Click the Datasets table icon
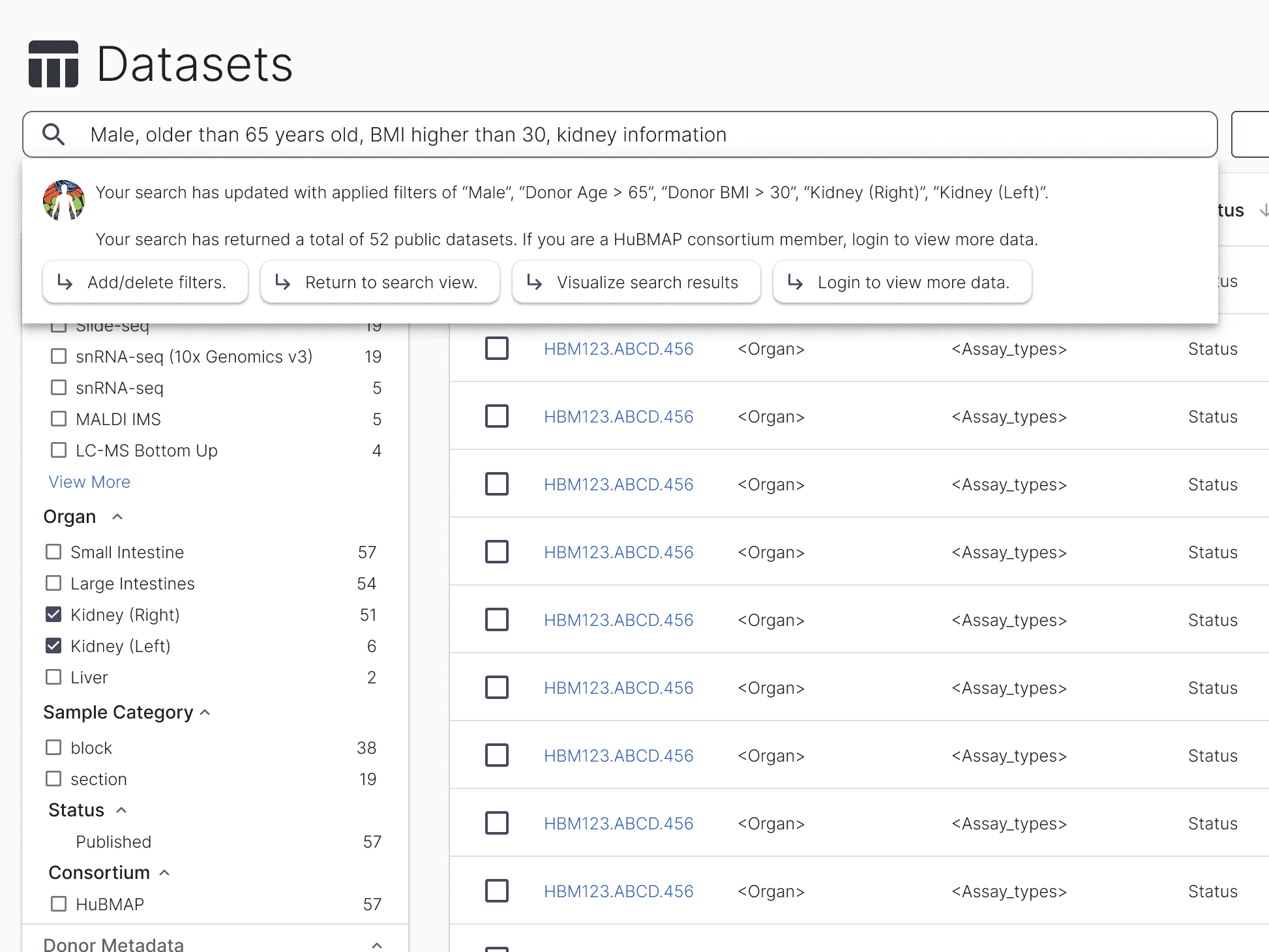The width and height of the screenshot is (1269, 952). (53, 64)
